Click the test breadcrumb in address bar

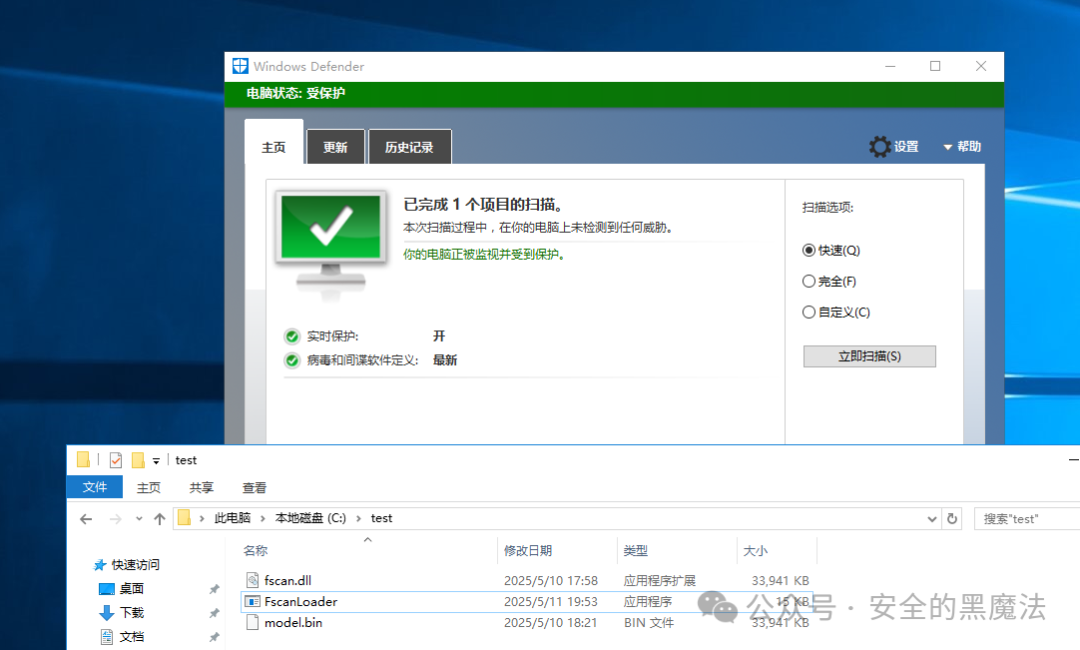pos(382,518)
